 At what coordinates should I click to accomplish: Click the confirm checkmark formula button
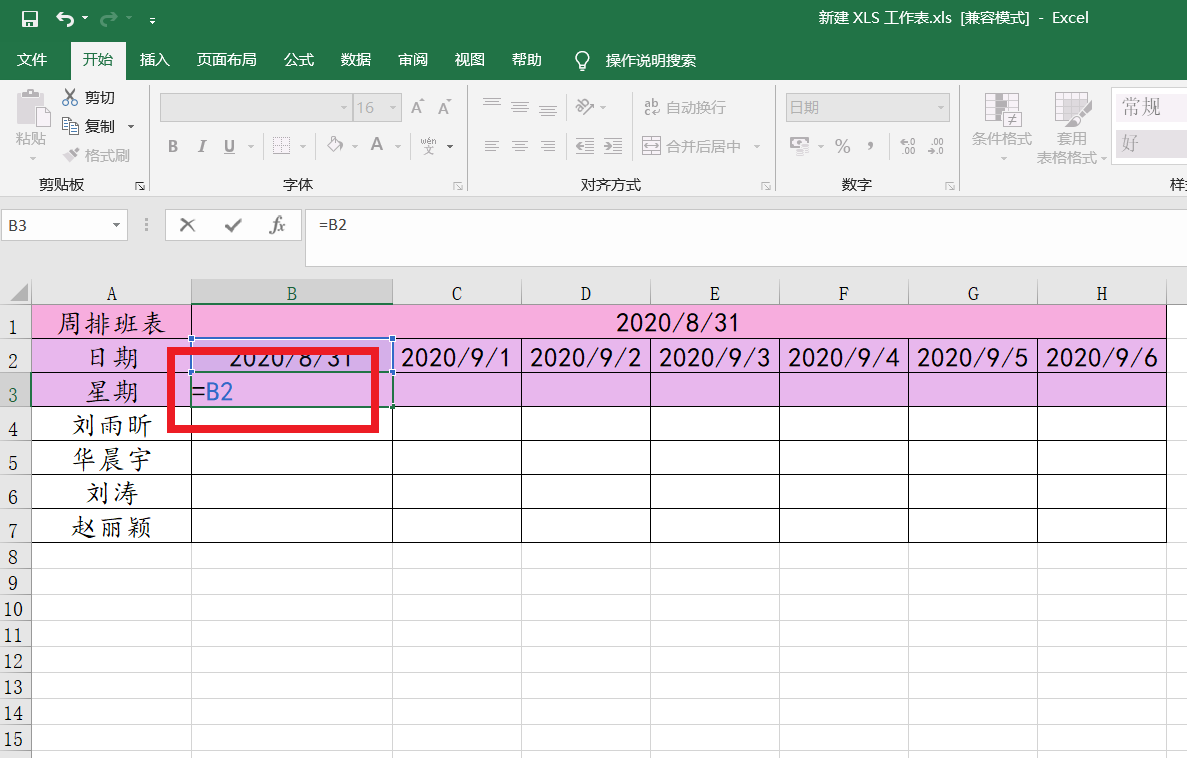[x=233, y=225]
